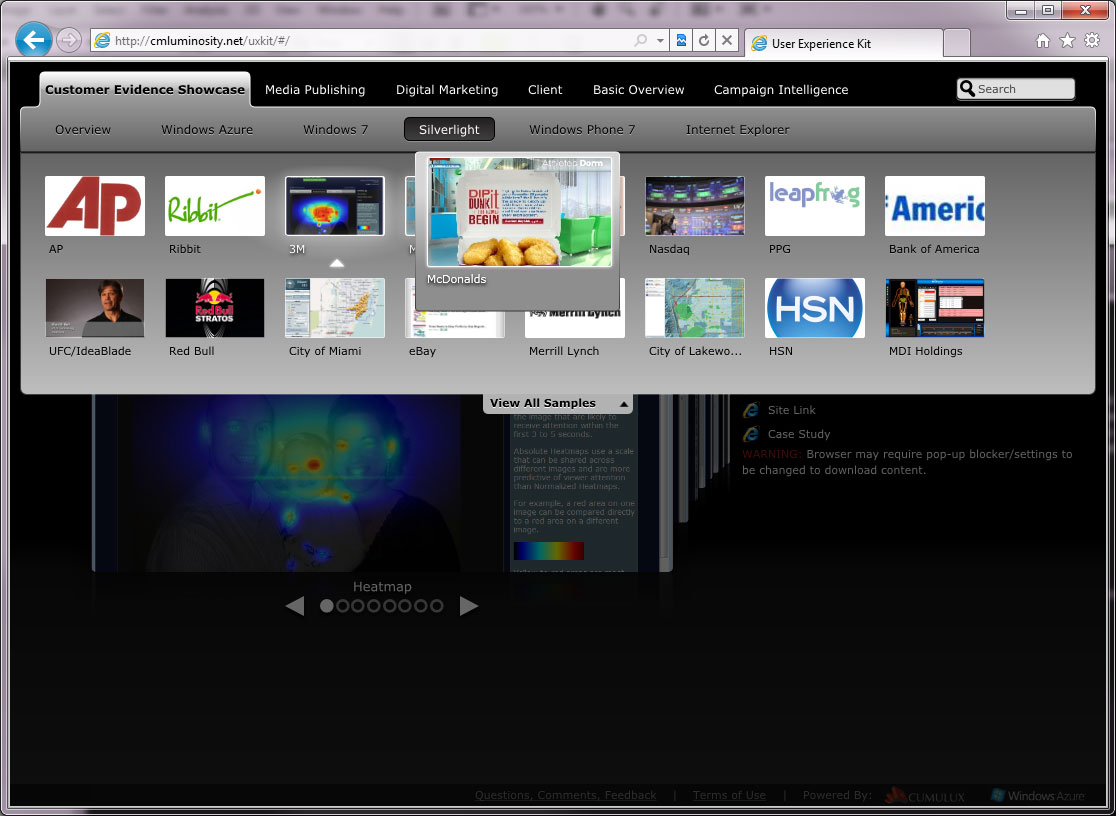This screenshot has width=1116, height=816.
Task: Open the Case Study link
Action: coord(799,434)
